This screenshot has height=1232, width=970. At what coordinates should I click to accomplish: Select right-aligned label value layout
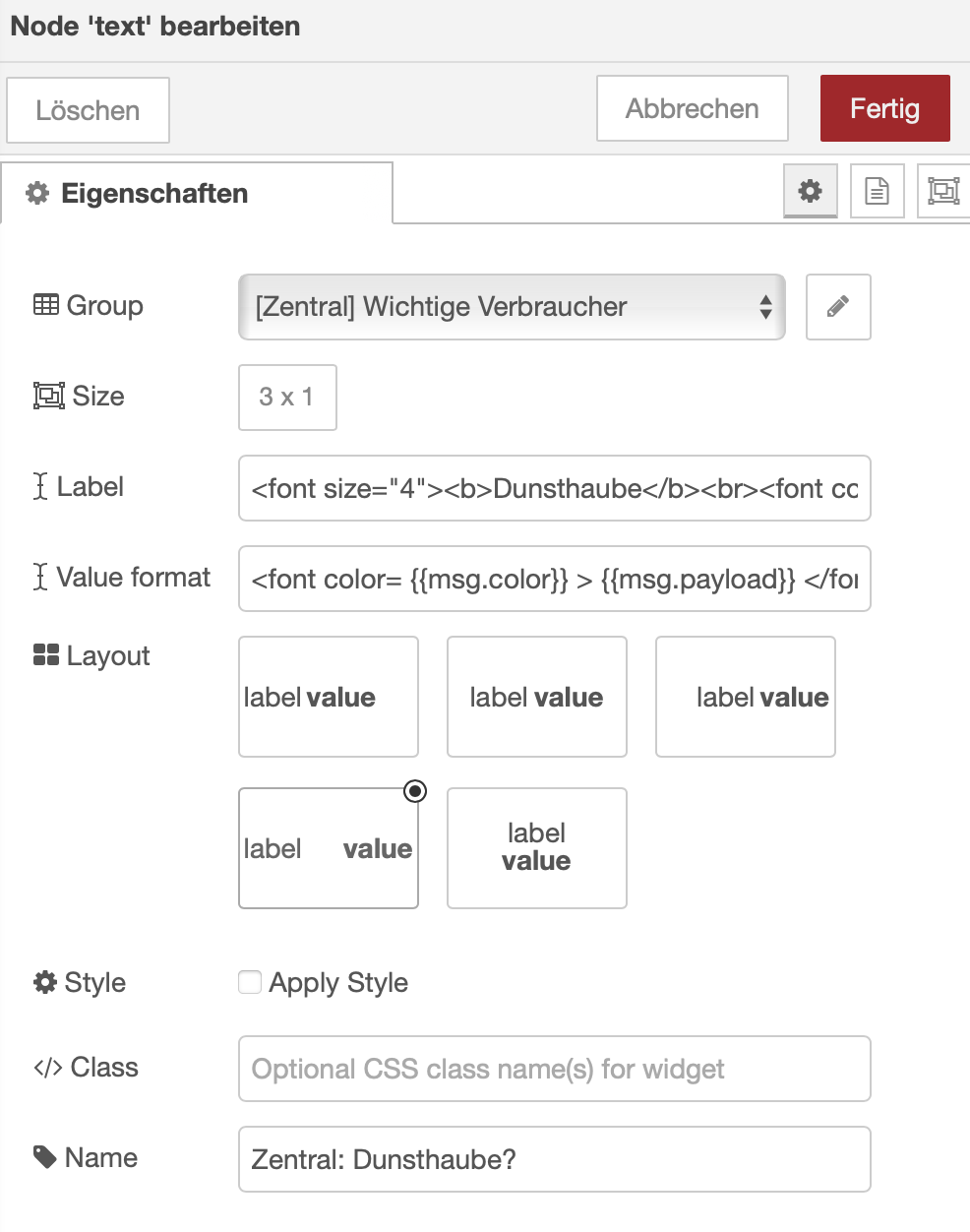[746, 697]
